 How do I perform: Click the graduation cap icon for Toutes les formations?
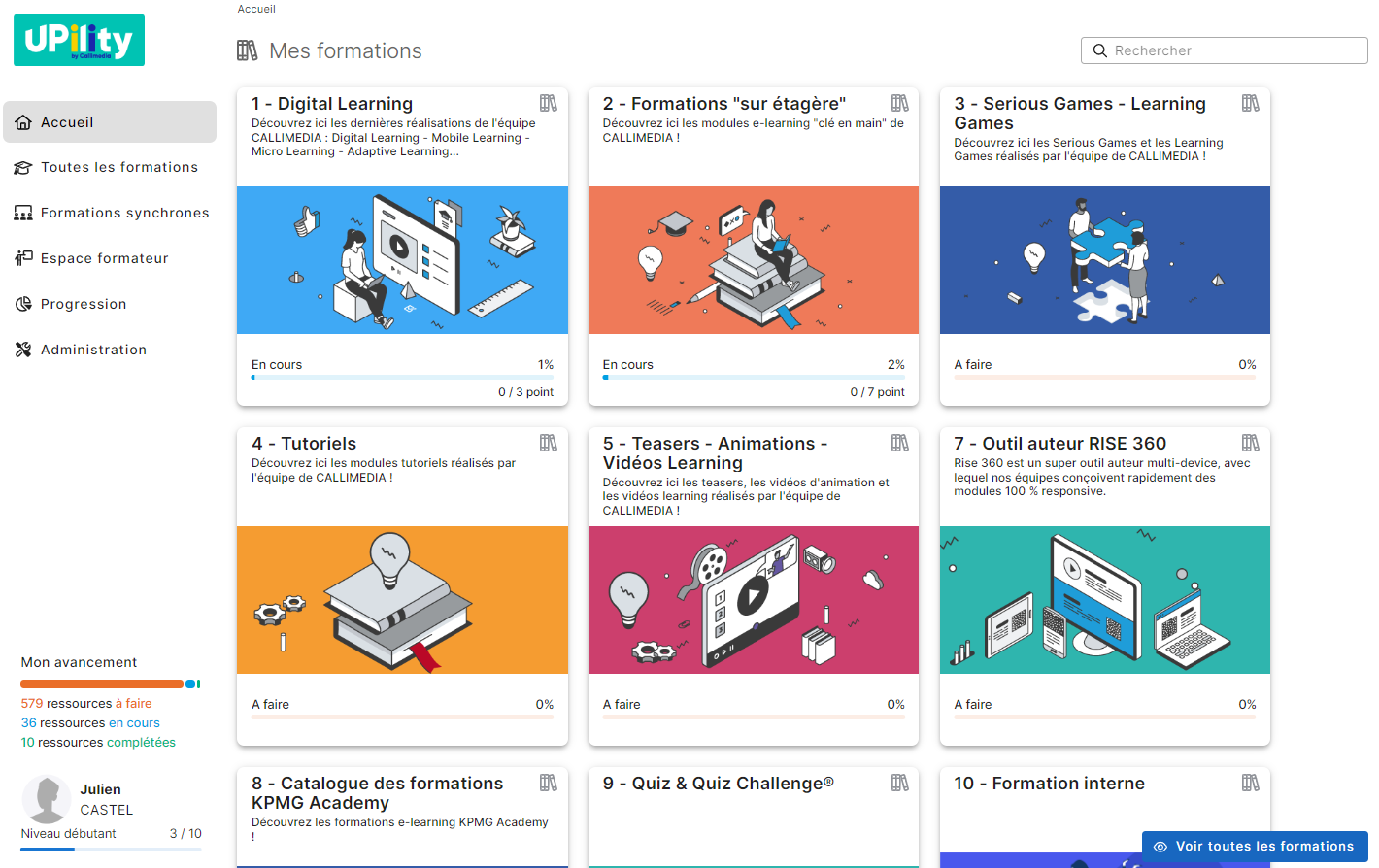[23, 168]
